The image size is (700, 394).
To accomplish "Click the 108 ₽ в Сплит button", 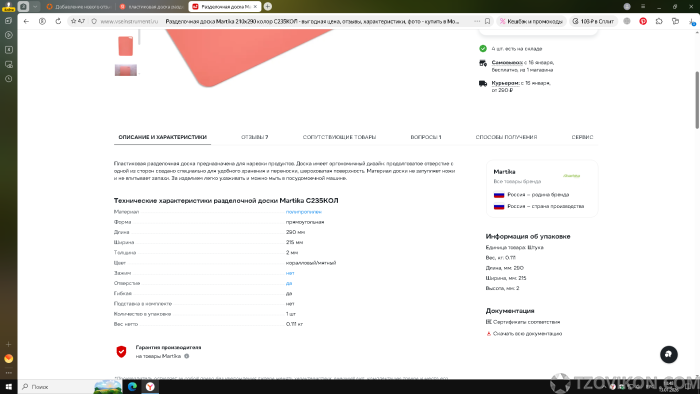I will (x=593, y=21).
